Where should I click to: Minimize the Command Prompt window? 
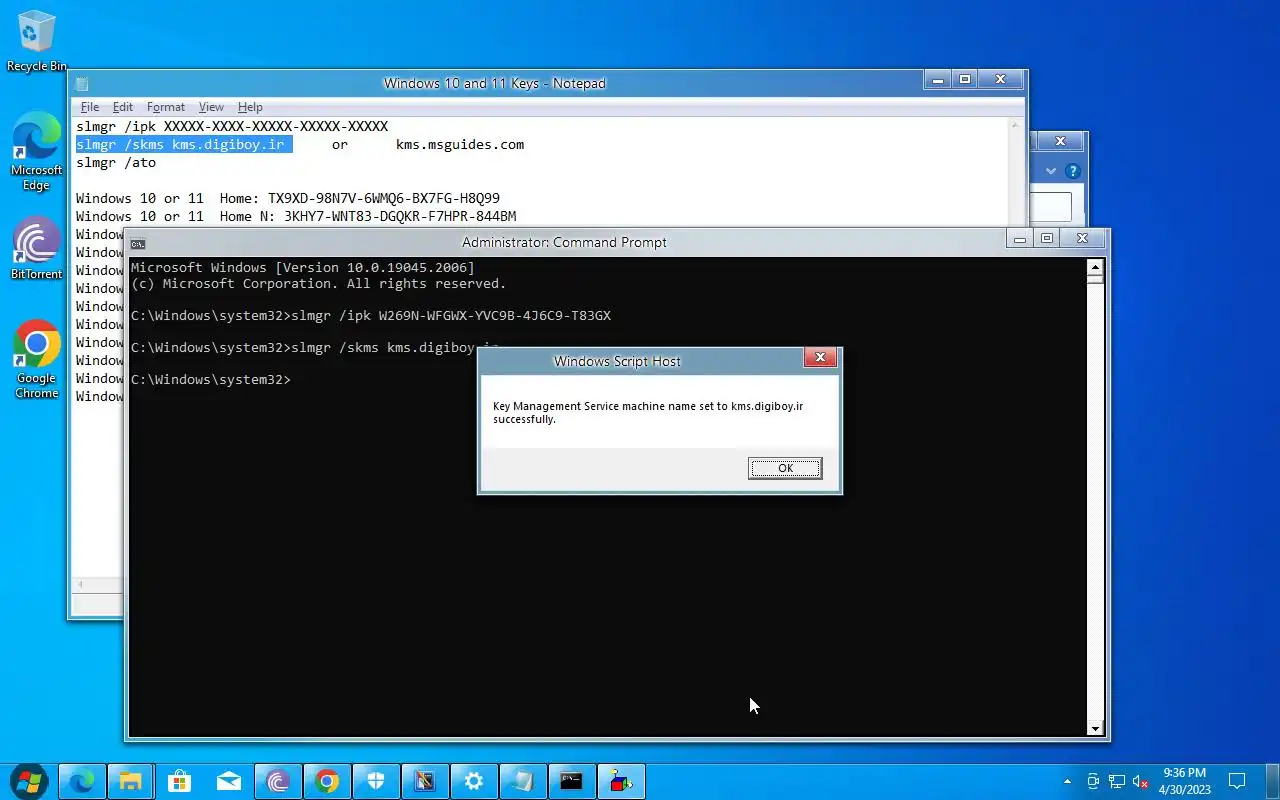1019,239
